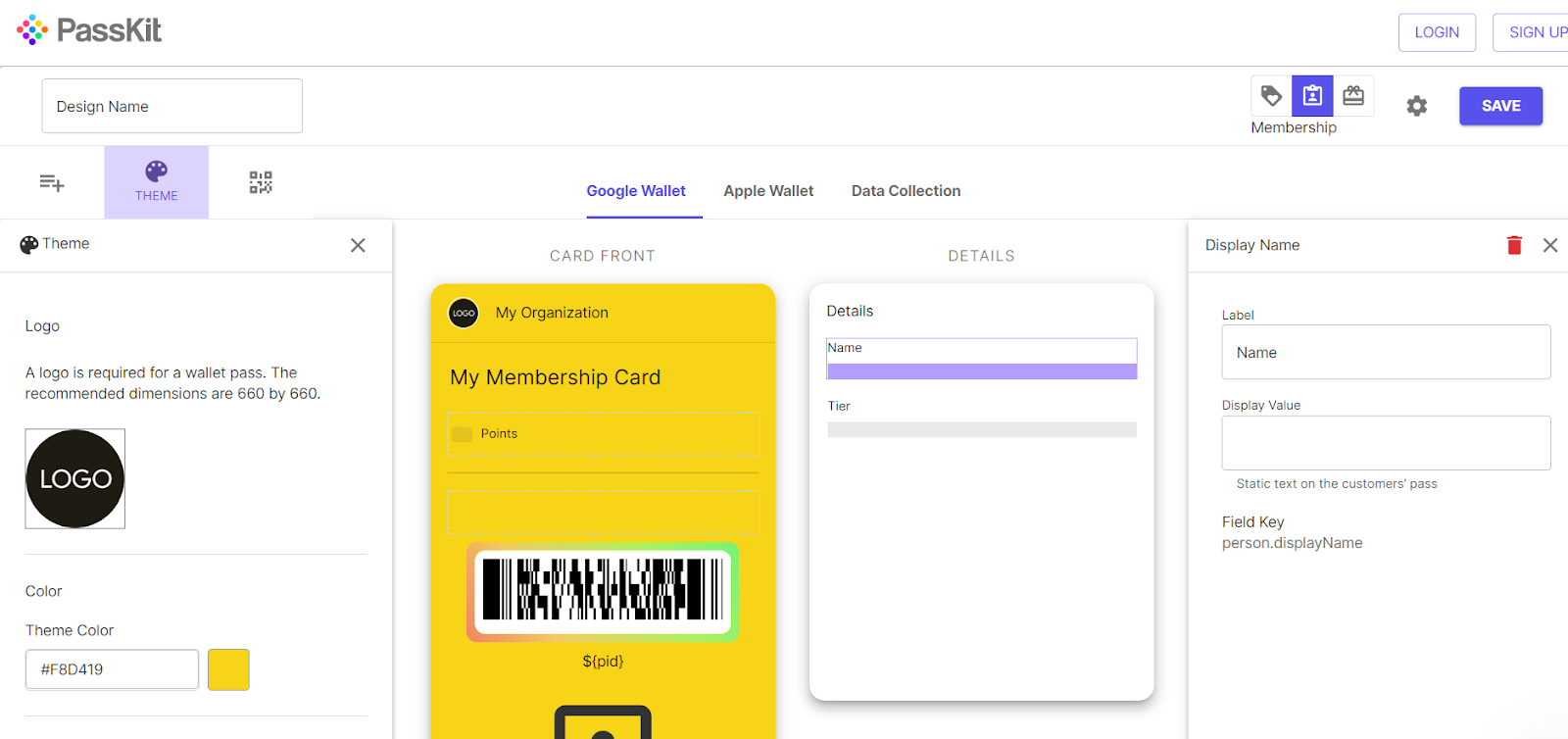This screenshot has height=739, width=1568.
Task: Select the empty field row above the barcode
Action: click(603, 512)
